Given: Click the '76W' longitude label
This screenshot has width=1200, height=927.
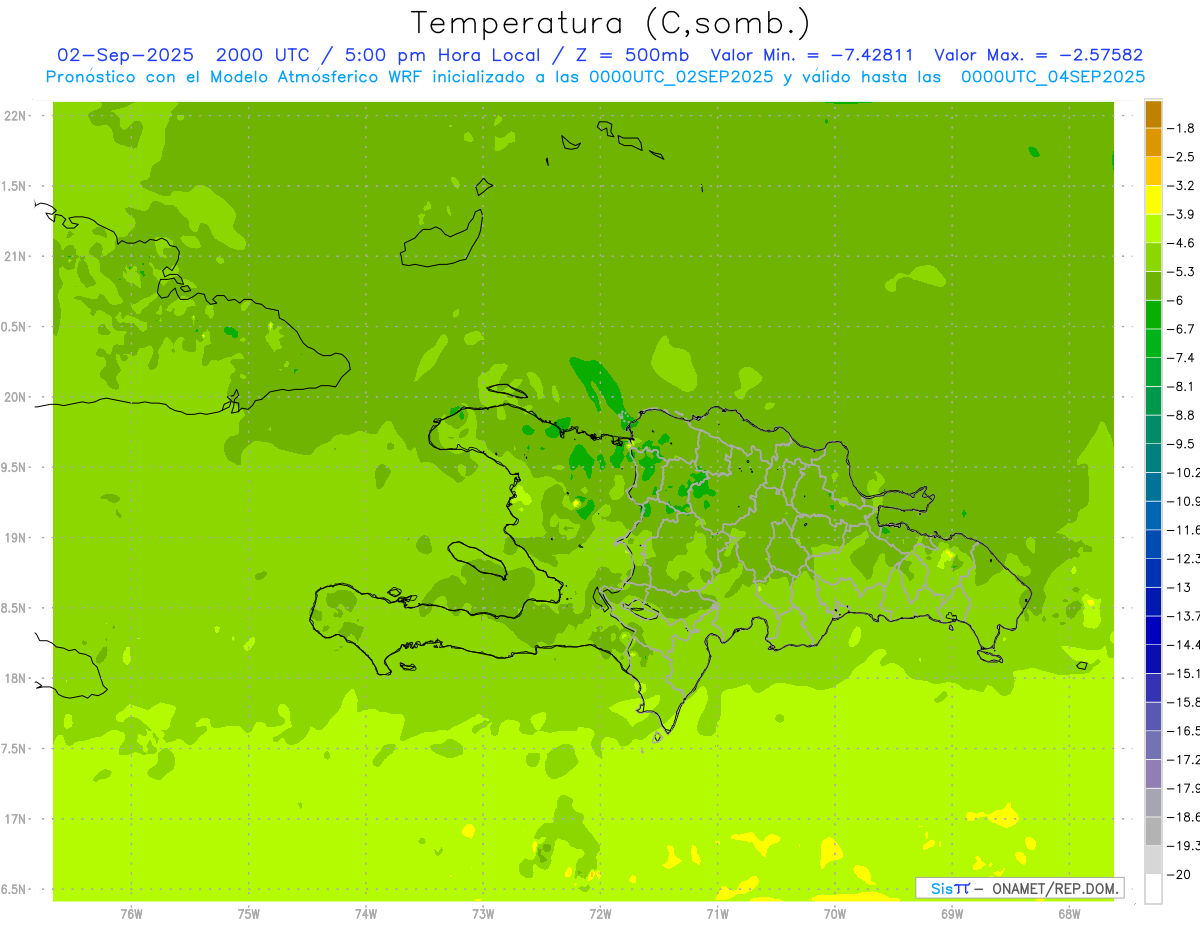Looking at the screenshot, I should coord(131,914).
